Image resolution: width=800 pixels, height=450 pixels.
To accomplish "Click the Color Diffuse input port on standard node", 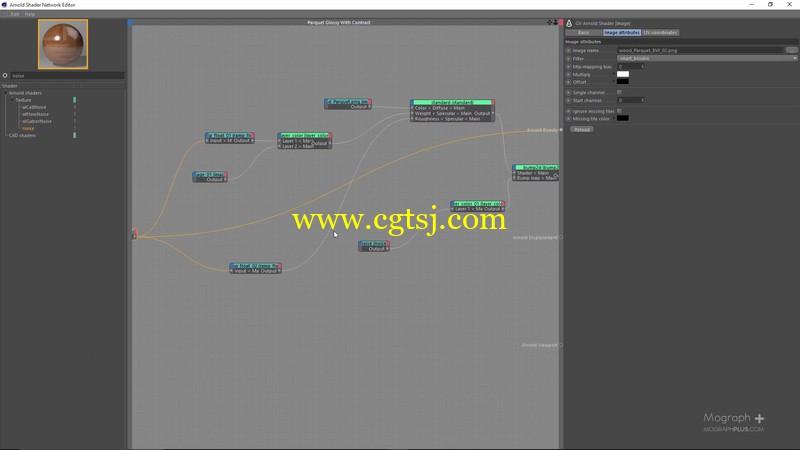I will pyautogui.click(x=412, y=108).
